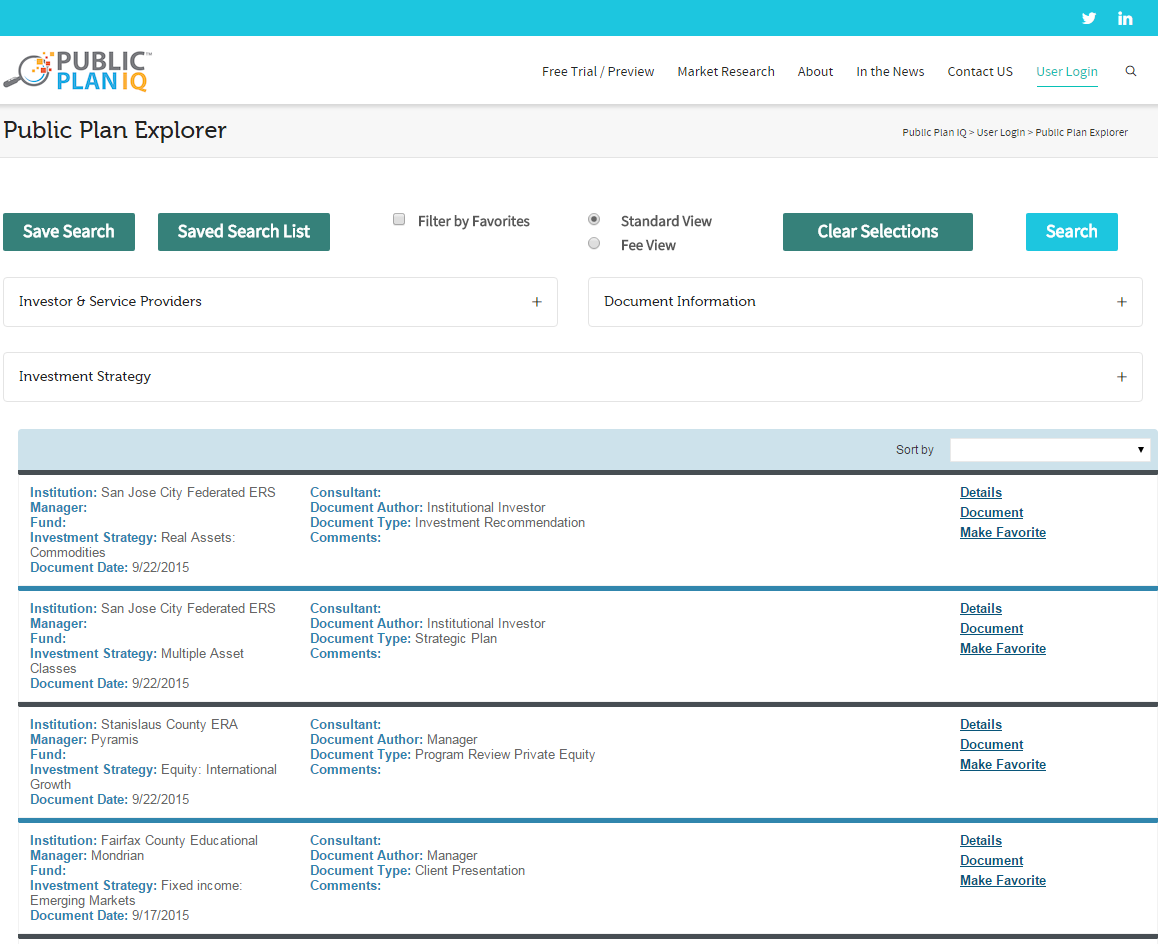Click the 'Sort by' label
The width and height of the screenshot is (1158, 944).
coord(914,450)
